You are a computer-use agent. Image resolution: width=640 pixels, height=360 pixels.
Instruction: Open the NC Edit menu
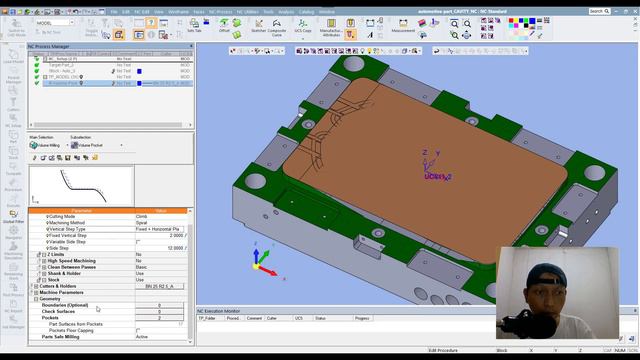(142, 12)
